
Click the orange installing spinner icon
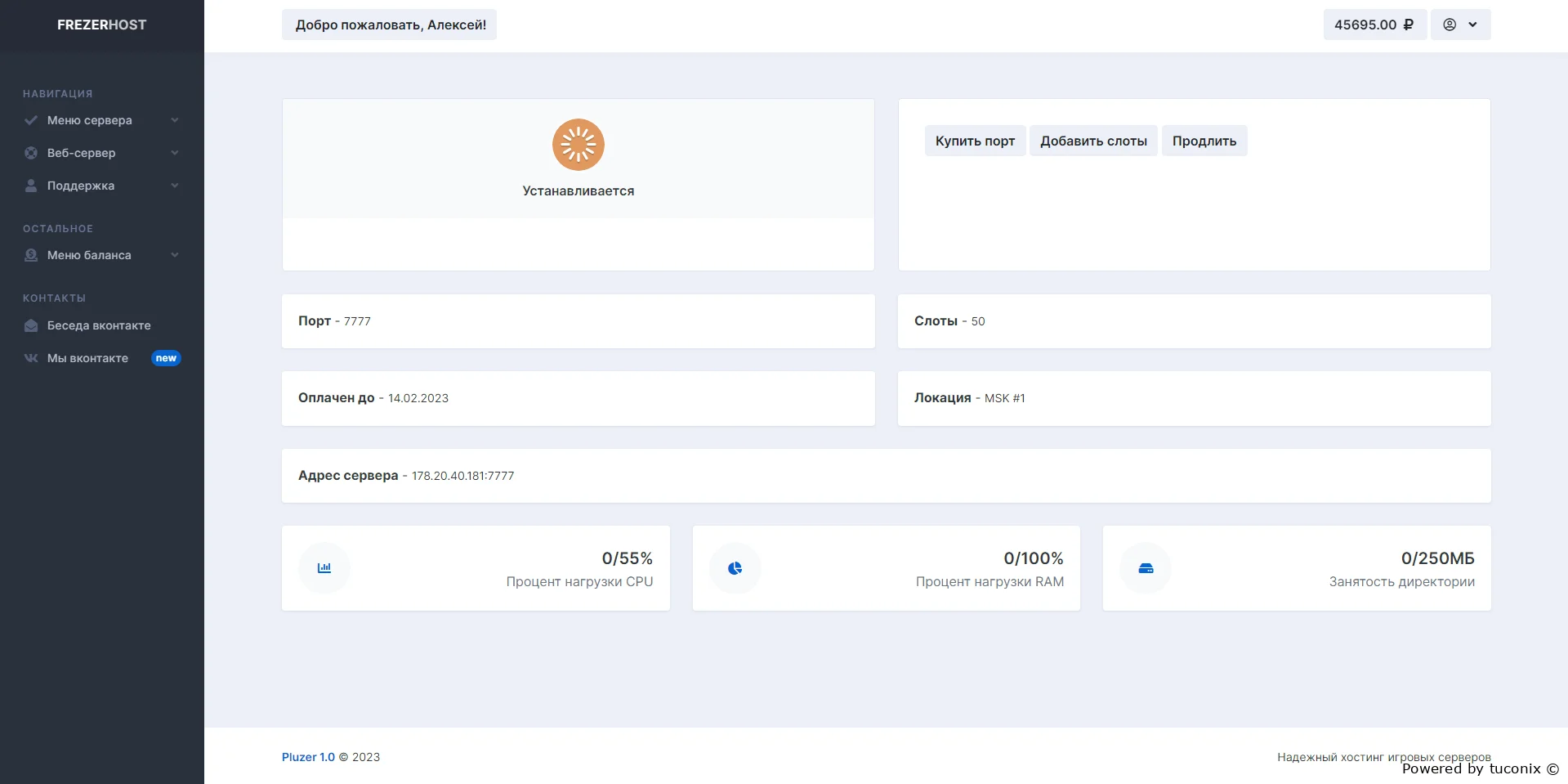579,145
